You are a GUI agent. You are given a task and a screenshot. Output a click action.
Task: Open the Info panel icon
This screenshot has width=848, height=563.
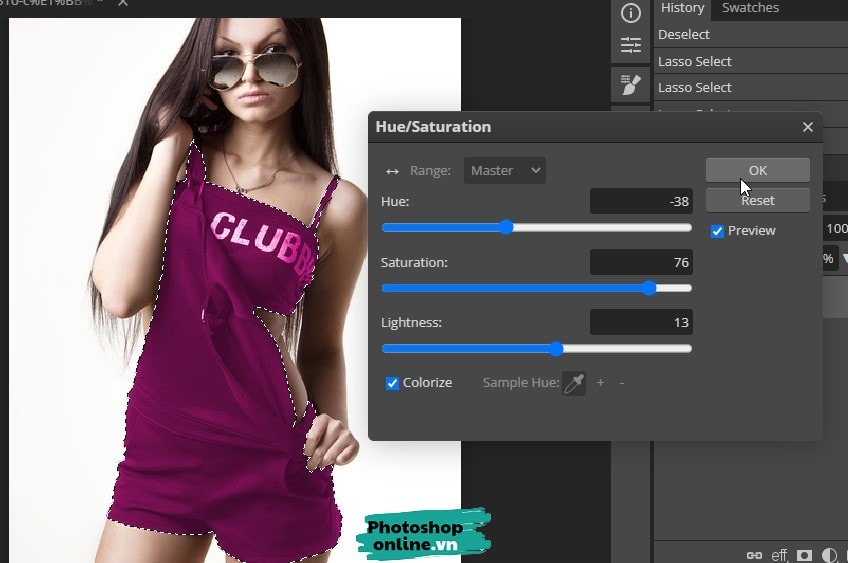point(631,13)
